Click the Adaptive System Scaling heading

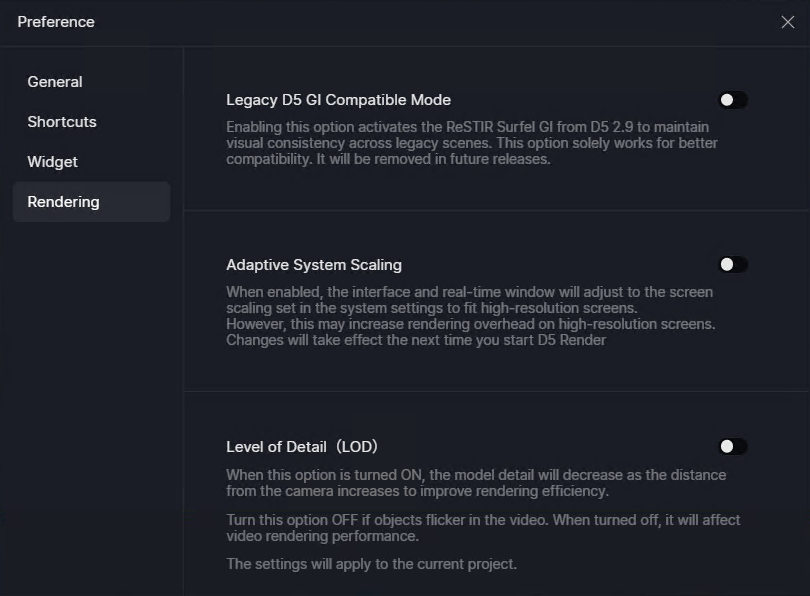coord(314,264)
